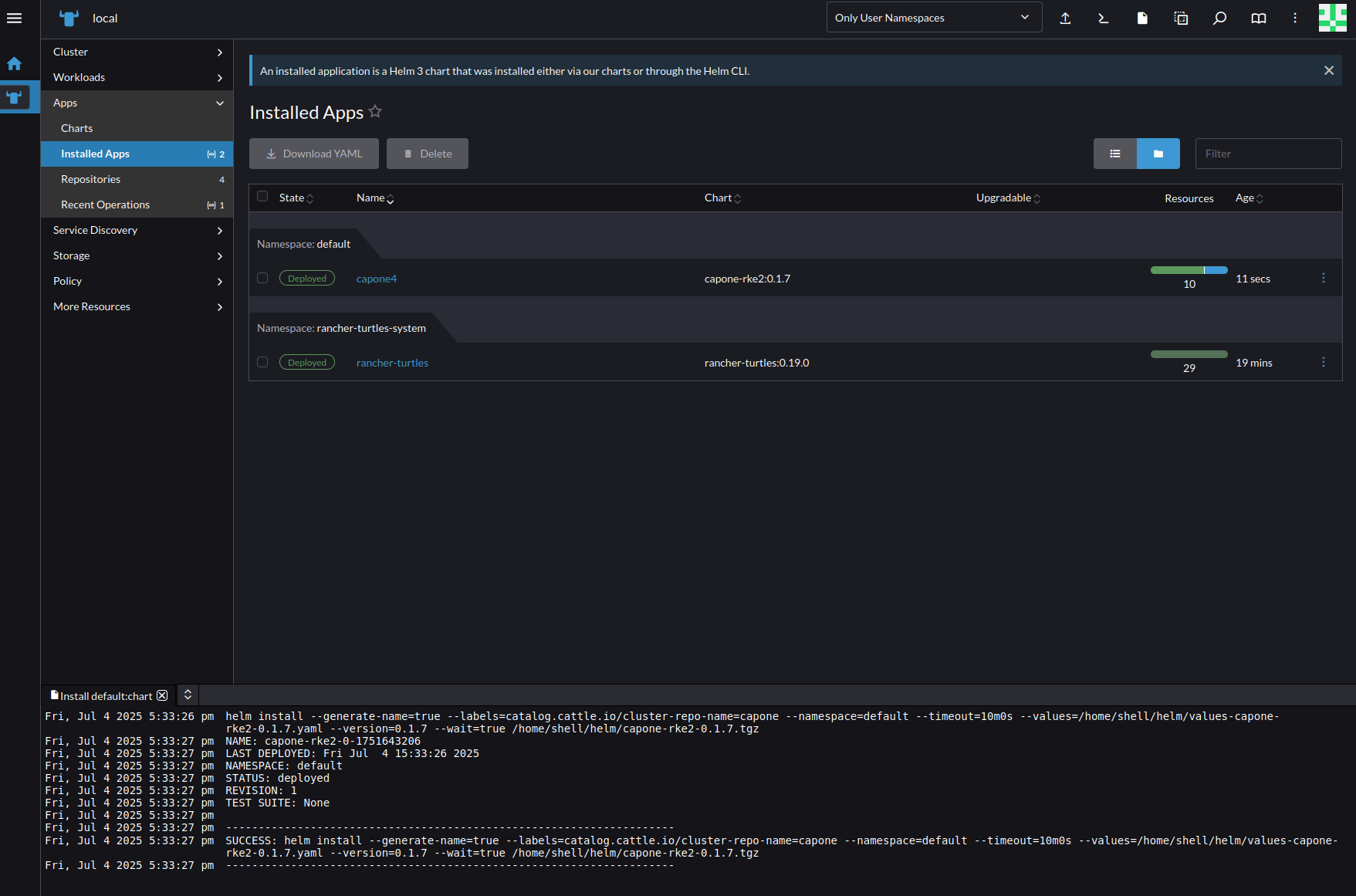This screenshot has height=896, width=1356.
Task: Click the 'STATUS: deployed' log line
Action: [277, 778]
